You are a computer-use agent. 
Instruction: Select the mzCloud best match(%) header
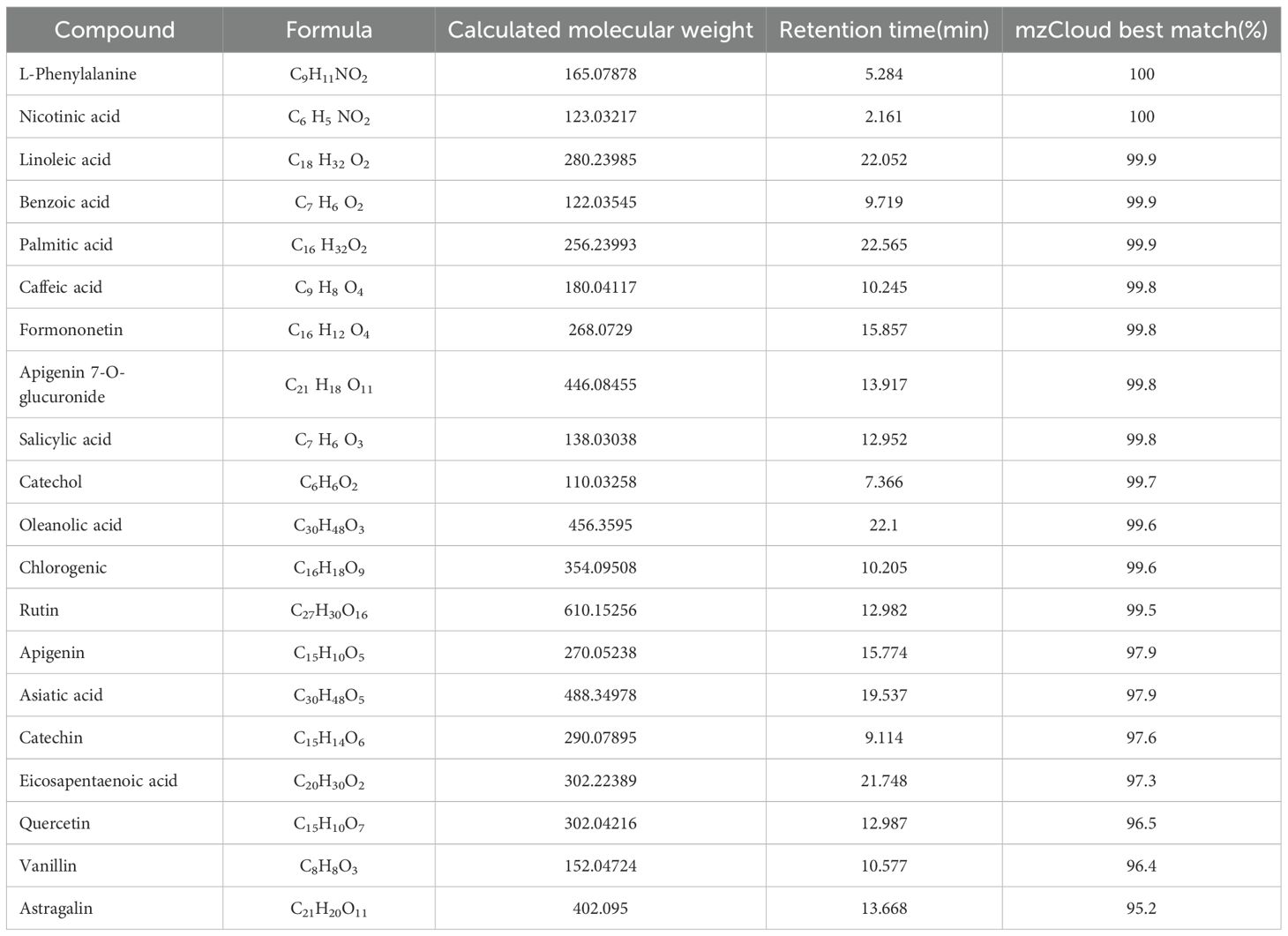pos(1141,30)
